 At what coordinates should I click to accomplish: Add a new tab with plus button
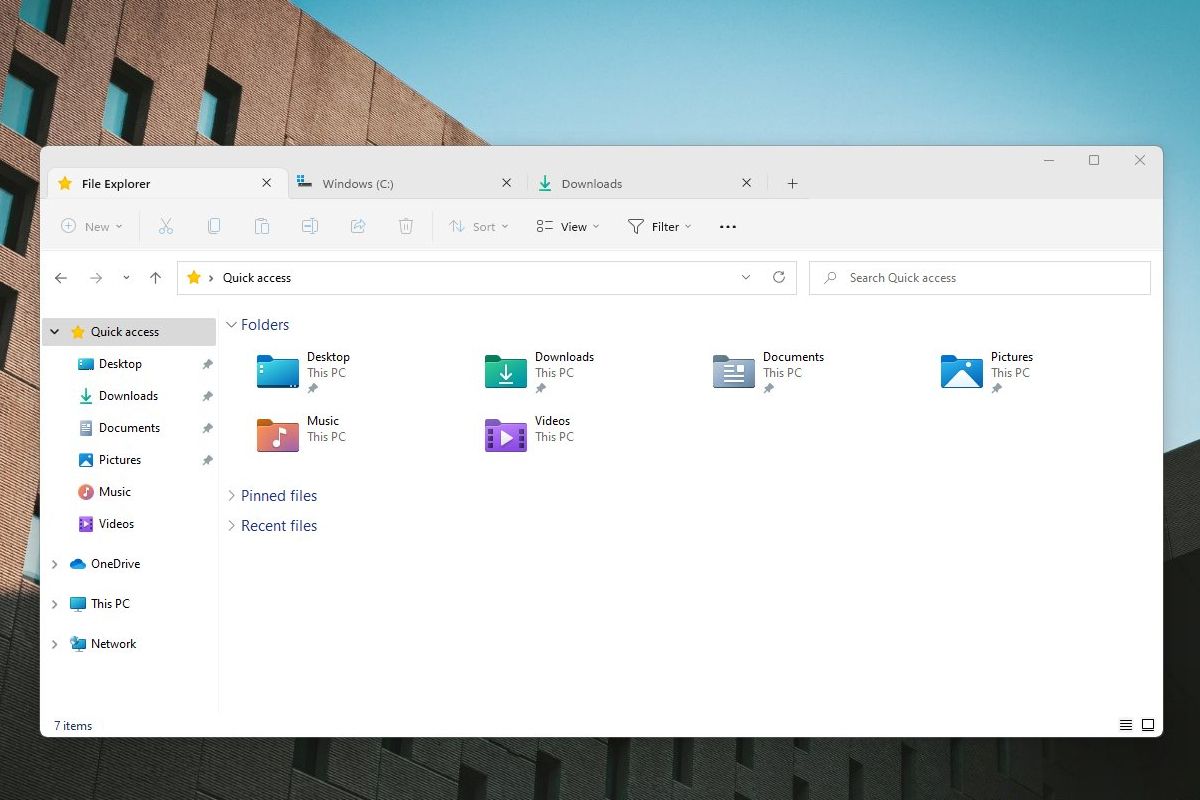pyautogui.click(x=792, y=183)
